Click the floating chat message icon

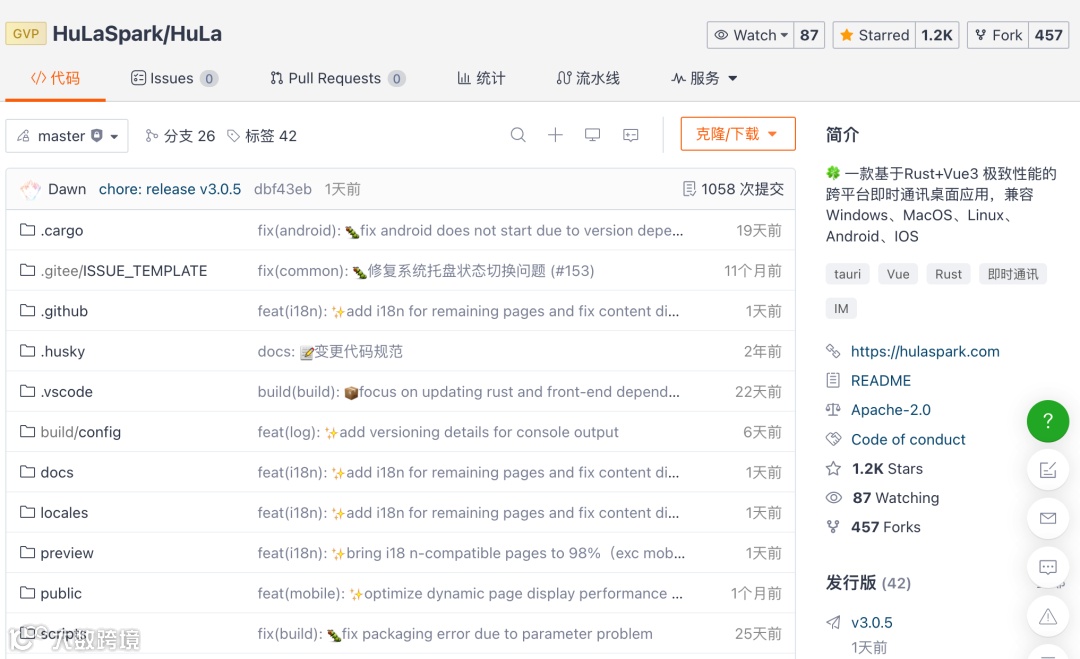coord(1048,567)
